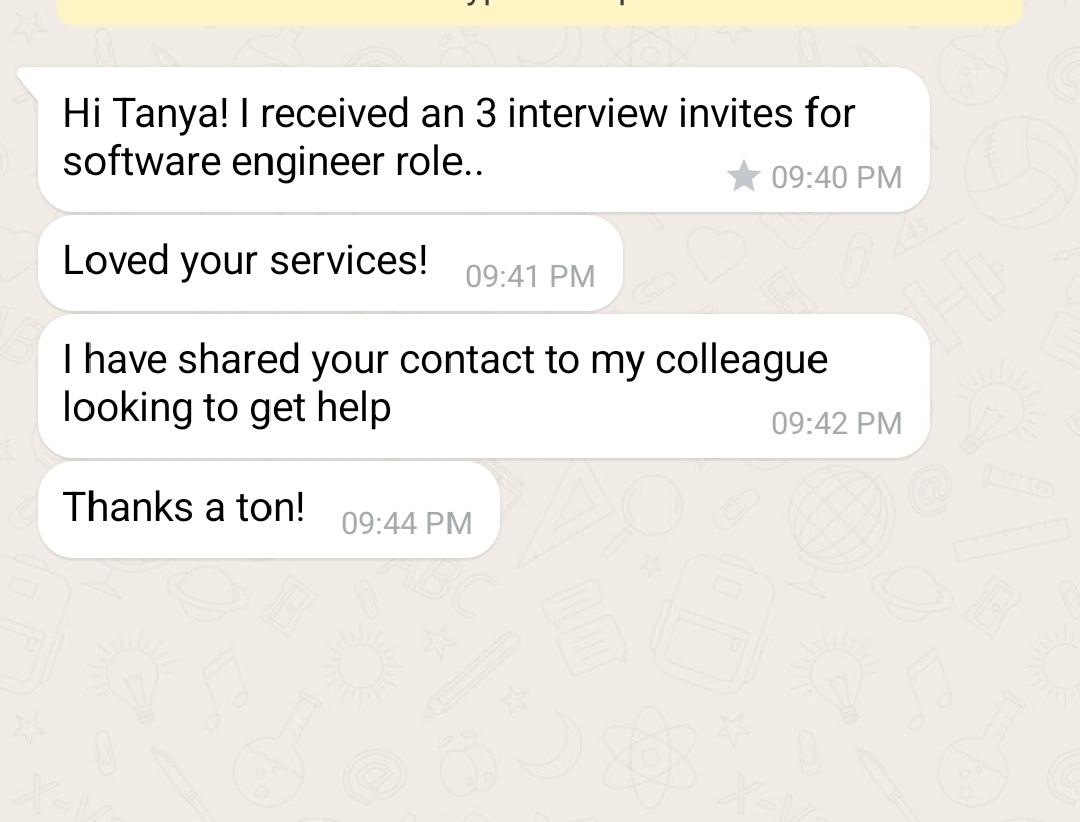Click the star icon on the first message

tap(743, 177)
